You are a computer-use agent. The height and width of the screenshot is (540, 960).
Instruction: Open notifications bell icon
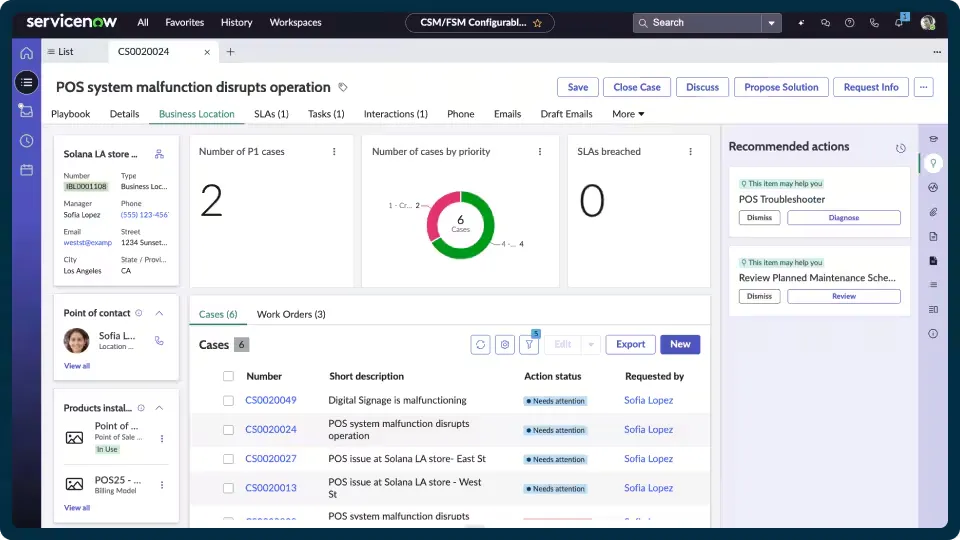(x=899, y=23)
